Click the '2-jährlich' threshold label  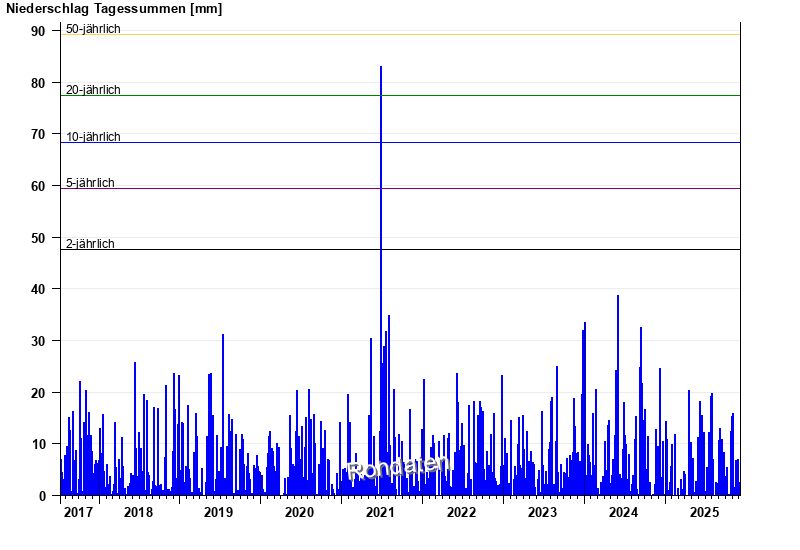tap(90, 244)
